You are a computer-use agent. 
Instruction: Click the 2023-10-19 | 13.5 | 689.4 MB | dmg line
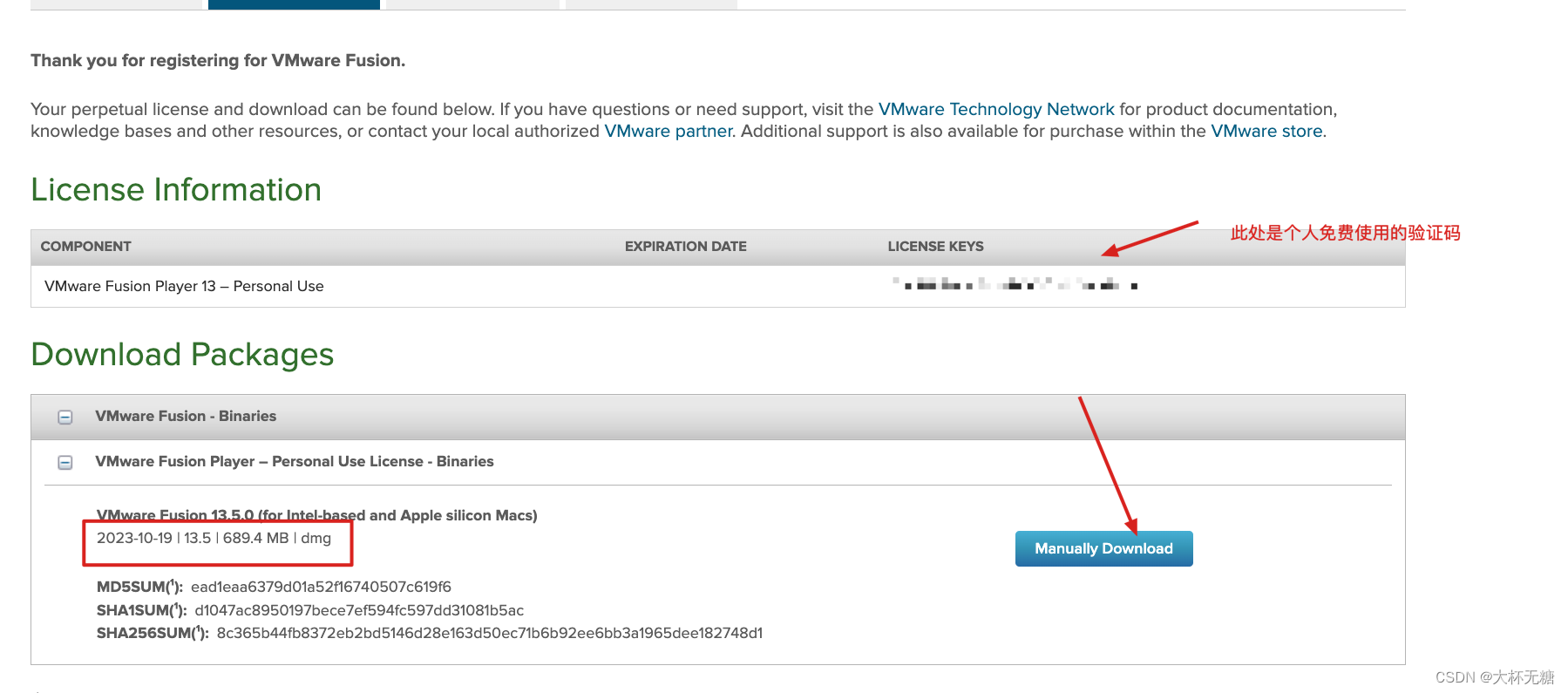(214, 538)
